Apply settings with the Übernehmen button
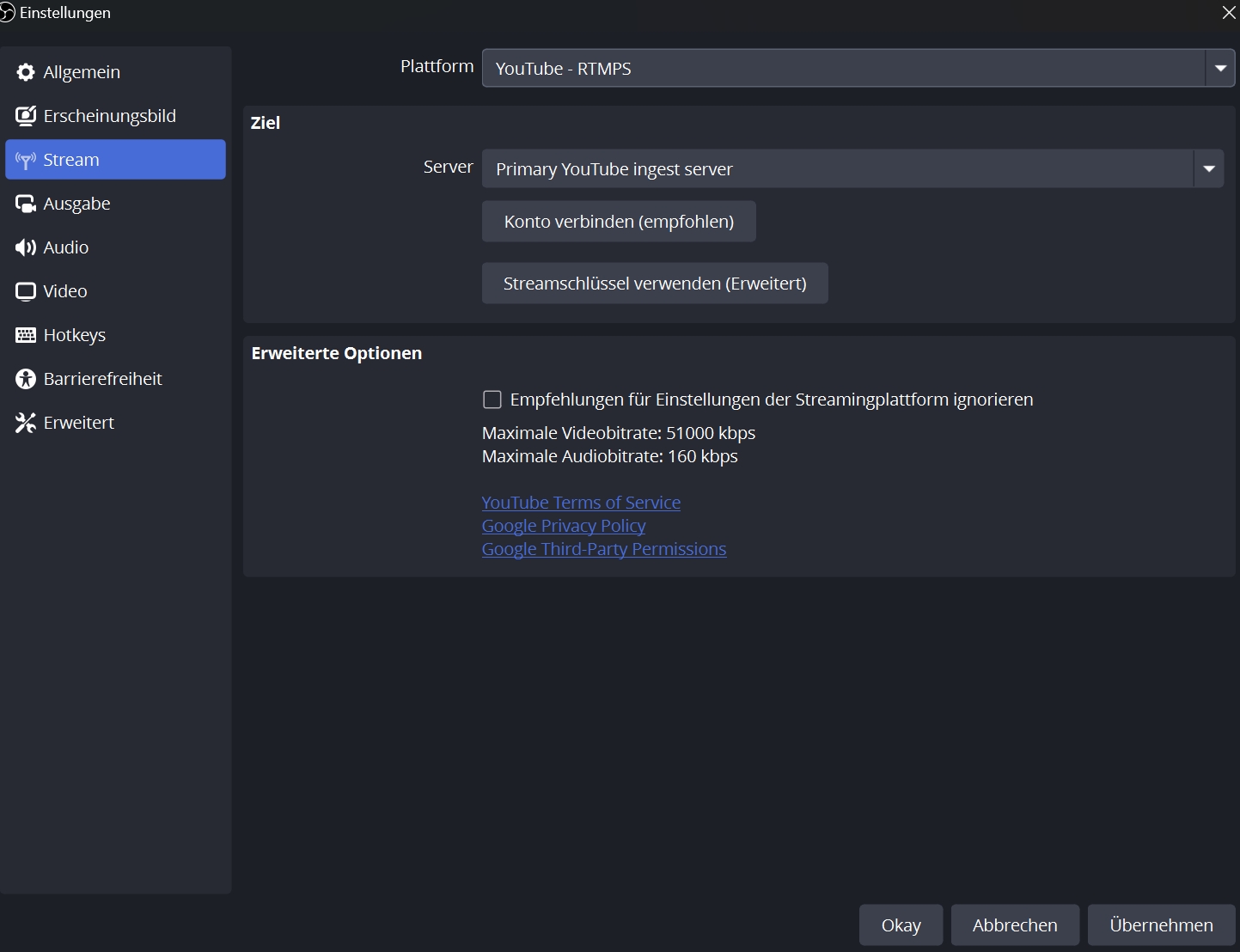 (1161, 925)
